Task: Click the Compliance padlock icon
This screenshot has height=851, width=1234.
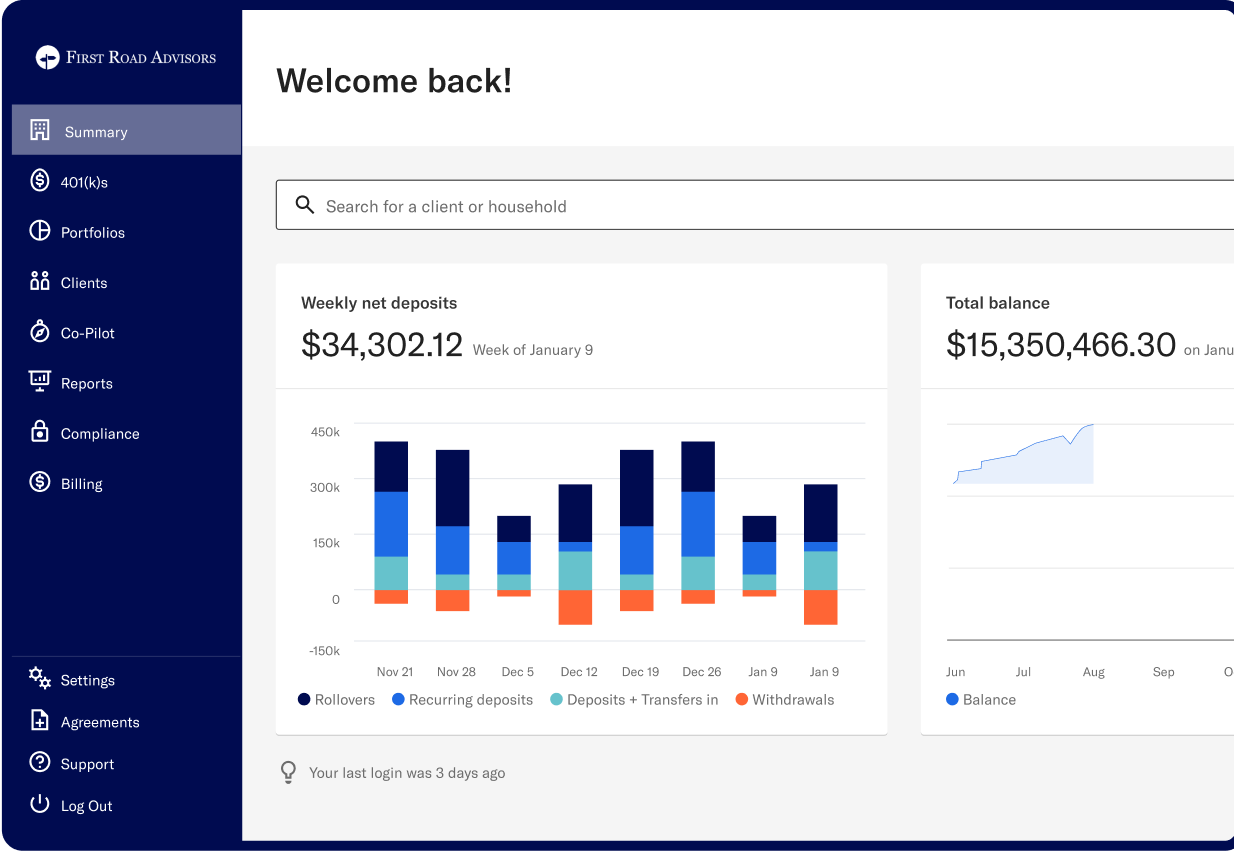Action: click(x=40, y=432)
